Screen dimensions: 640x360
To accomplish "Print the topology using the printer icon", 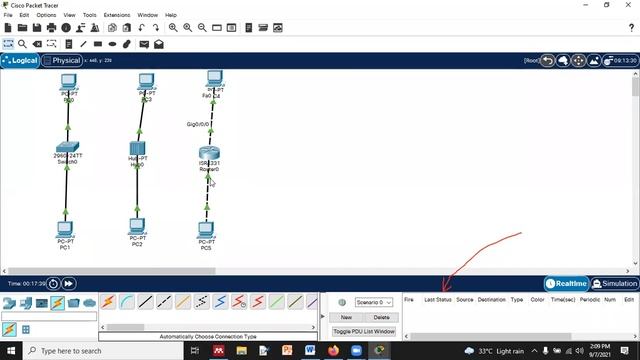I will click(x=51, y=28).
